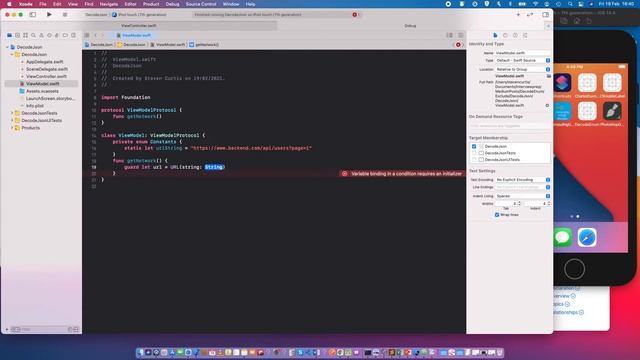
Task: Open the Line Endings dropdown
Action: pos(523,187)
